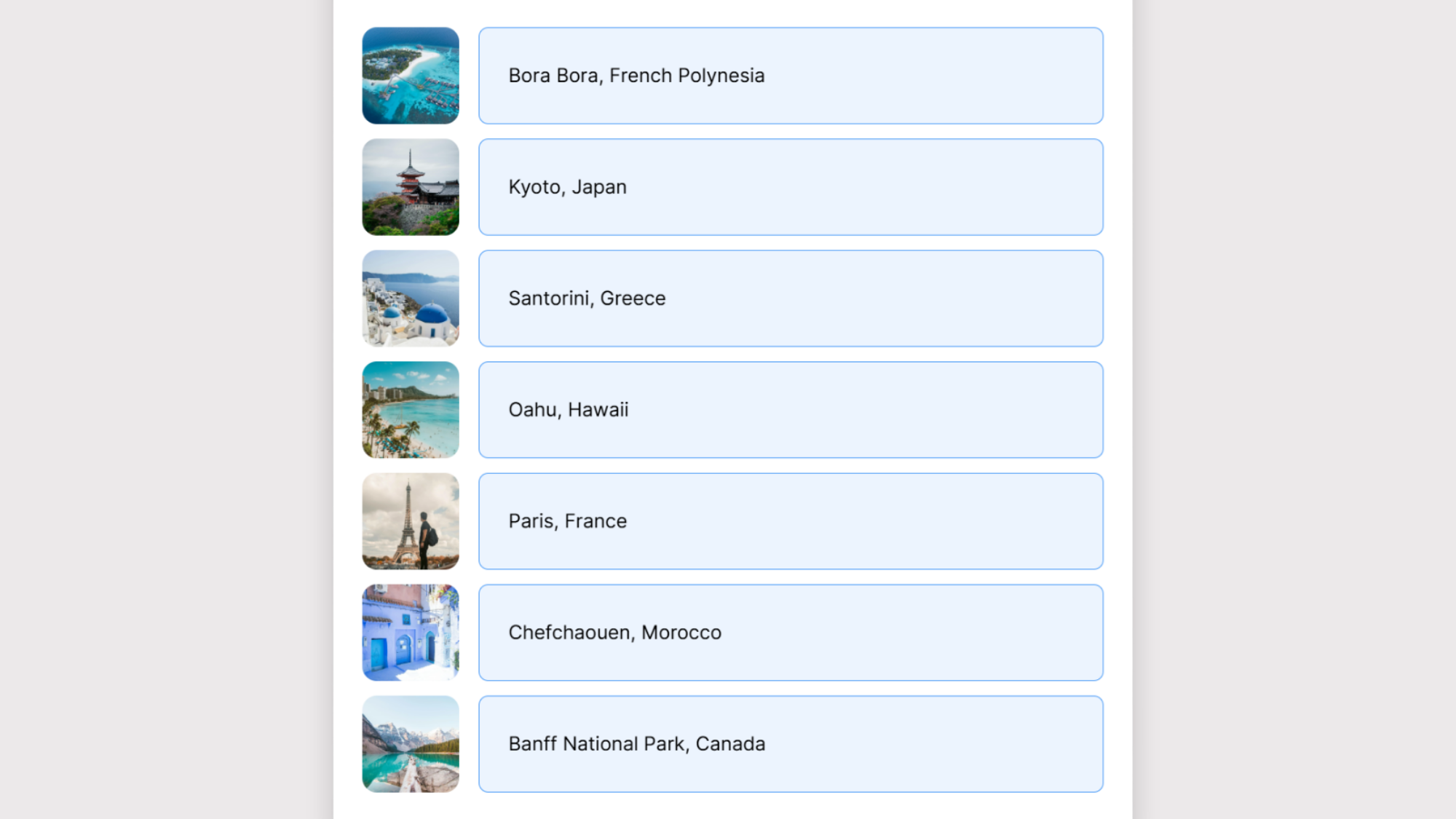Click the text label Chefchaouen, Morocco
The image size is (1456, 819).
614,632
